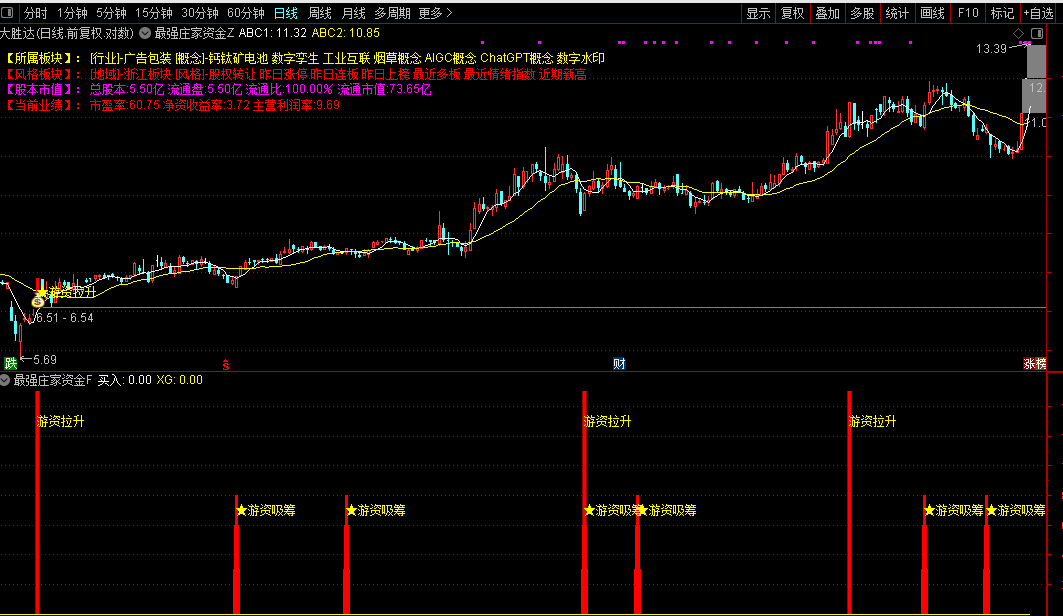Click the red S marker on timeline
The image size is (1063, 616).
(226, 365)
